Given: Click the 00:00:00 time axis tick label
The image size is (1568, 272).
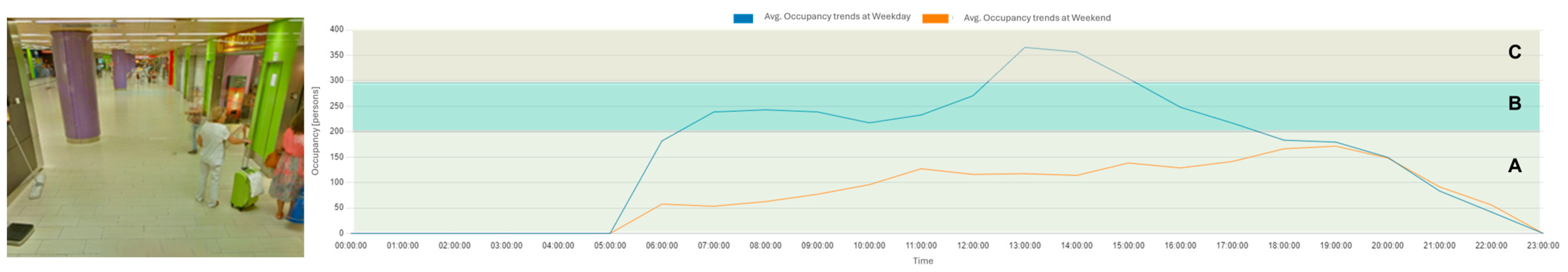Looking at the screenshot, I should pyautogui.click(x=351, y=245).
